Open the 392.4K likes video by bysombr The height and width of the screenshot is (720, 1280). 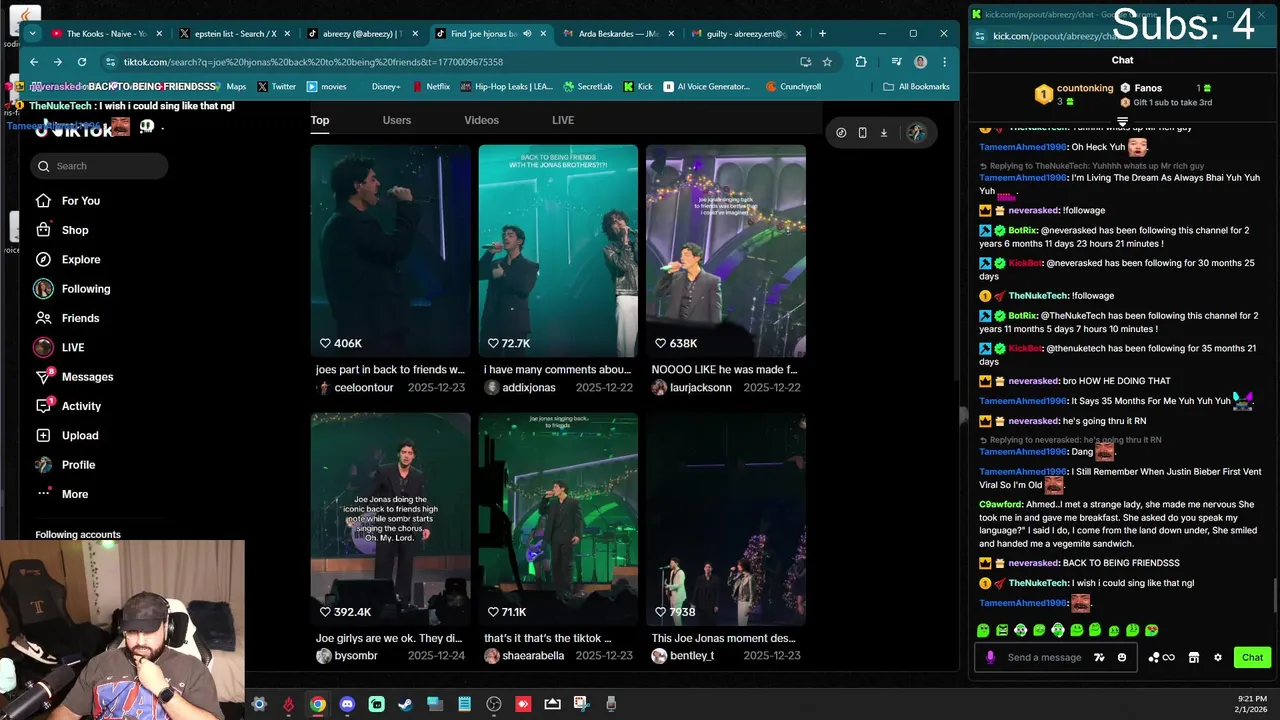pos(390,519)
